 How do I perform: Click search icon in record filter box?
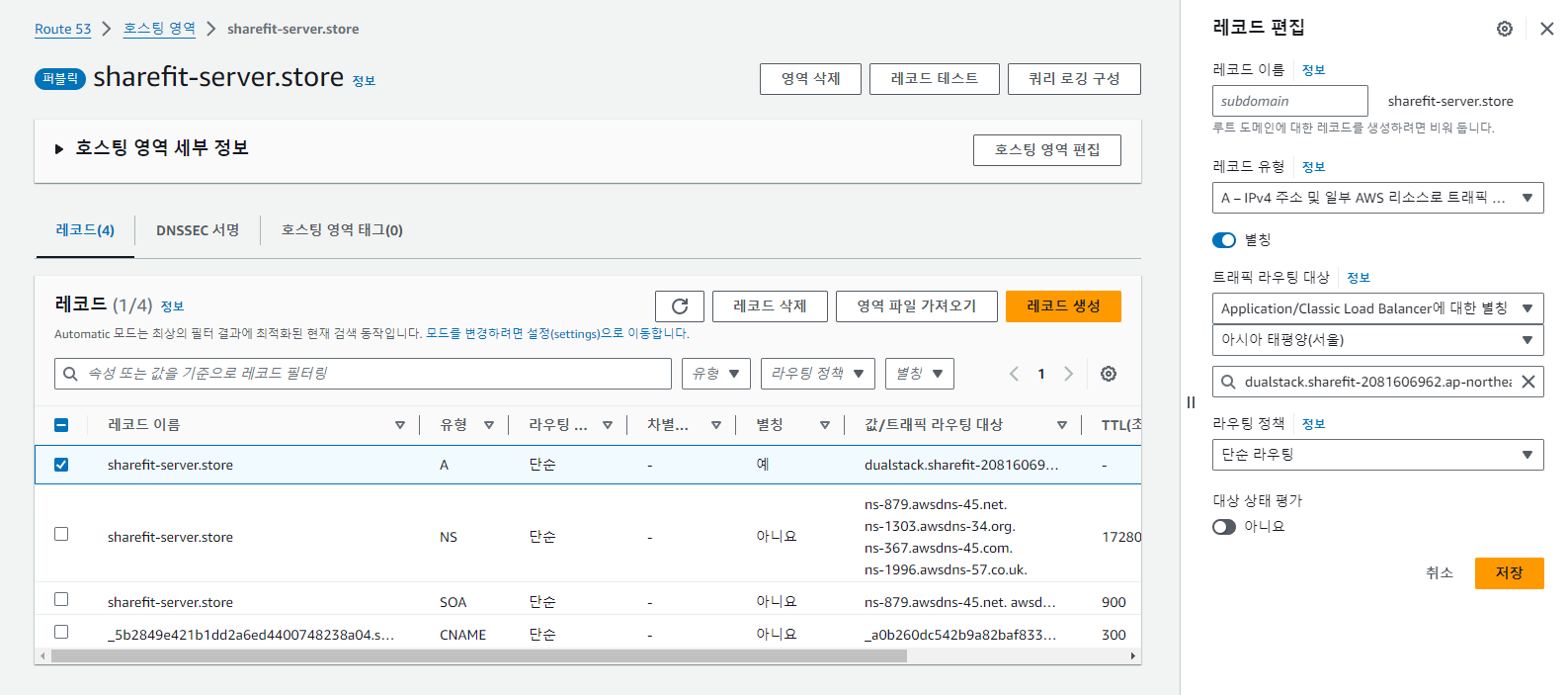click(x=71, y=374)
